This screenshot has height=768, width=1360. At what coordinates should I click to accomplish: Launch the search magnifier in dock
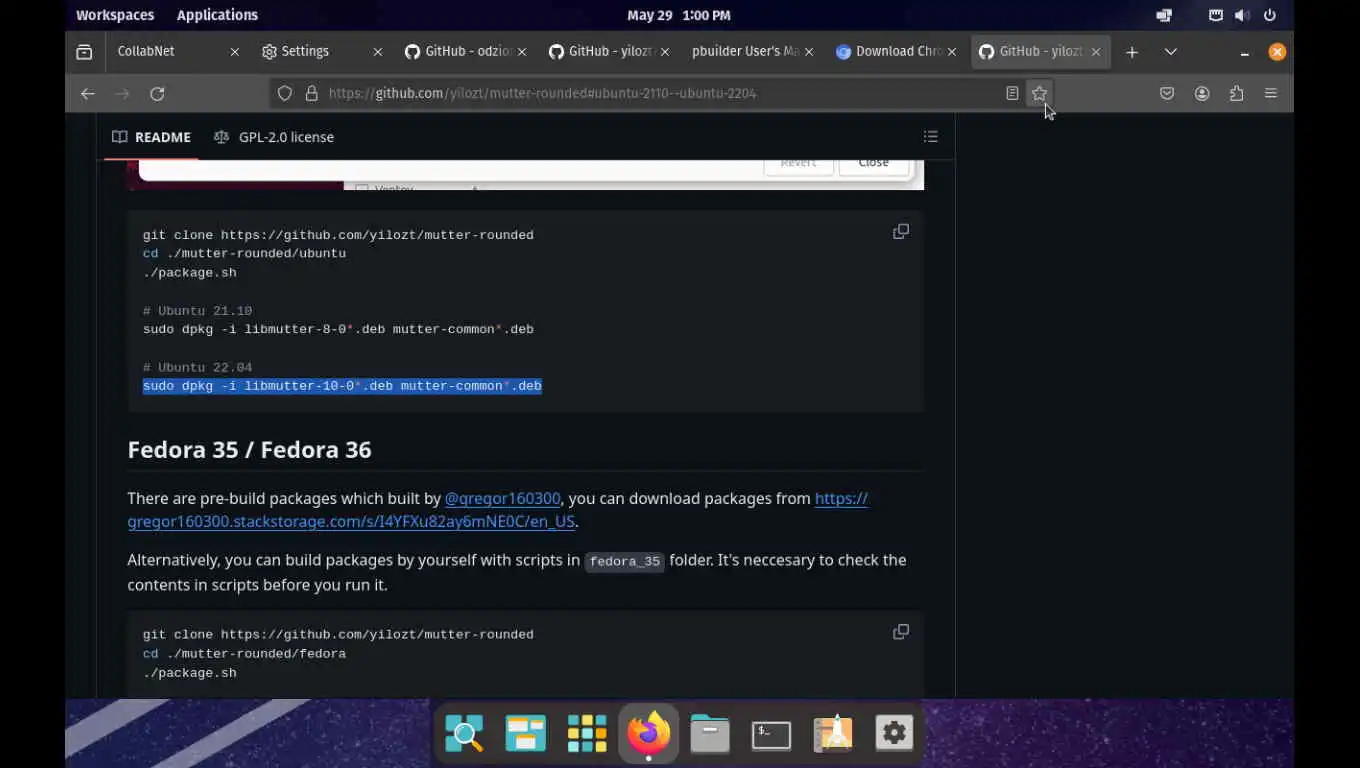[x=464, y=734]
